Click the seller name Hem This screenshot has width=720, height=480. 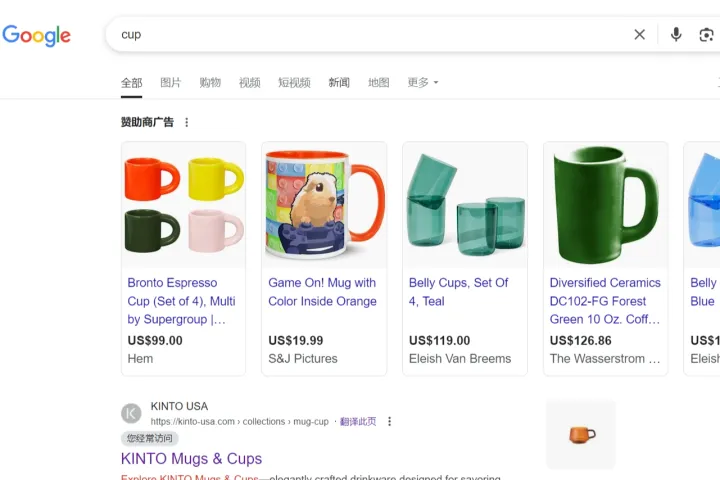pyautogui.click(x=140, y=358)
